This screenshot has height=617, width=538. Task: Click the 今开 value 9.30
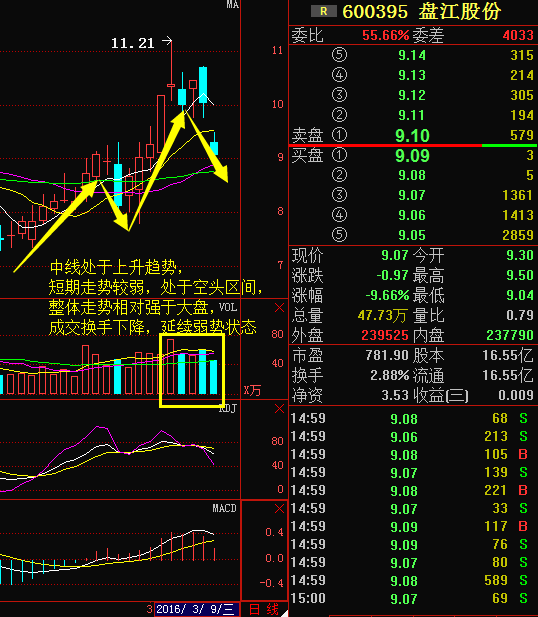[x=520, y=255]
